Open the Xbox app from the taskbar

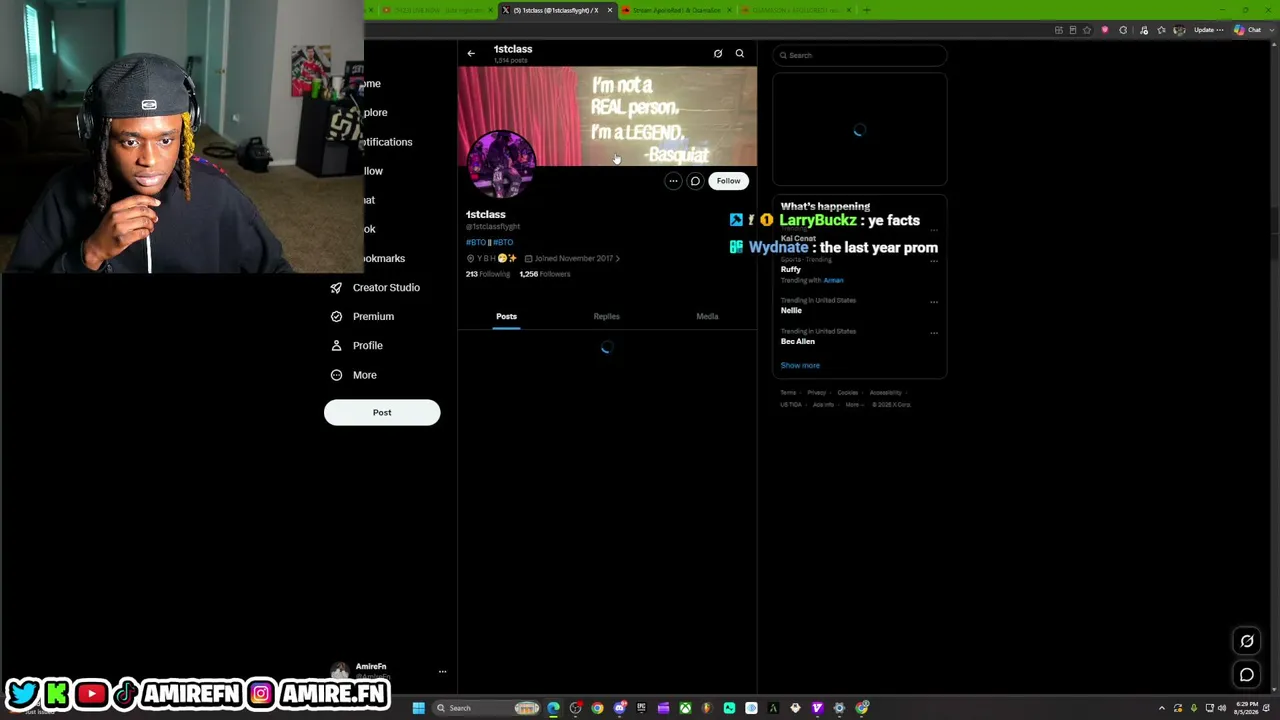click(685, 708)
